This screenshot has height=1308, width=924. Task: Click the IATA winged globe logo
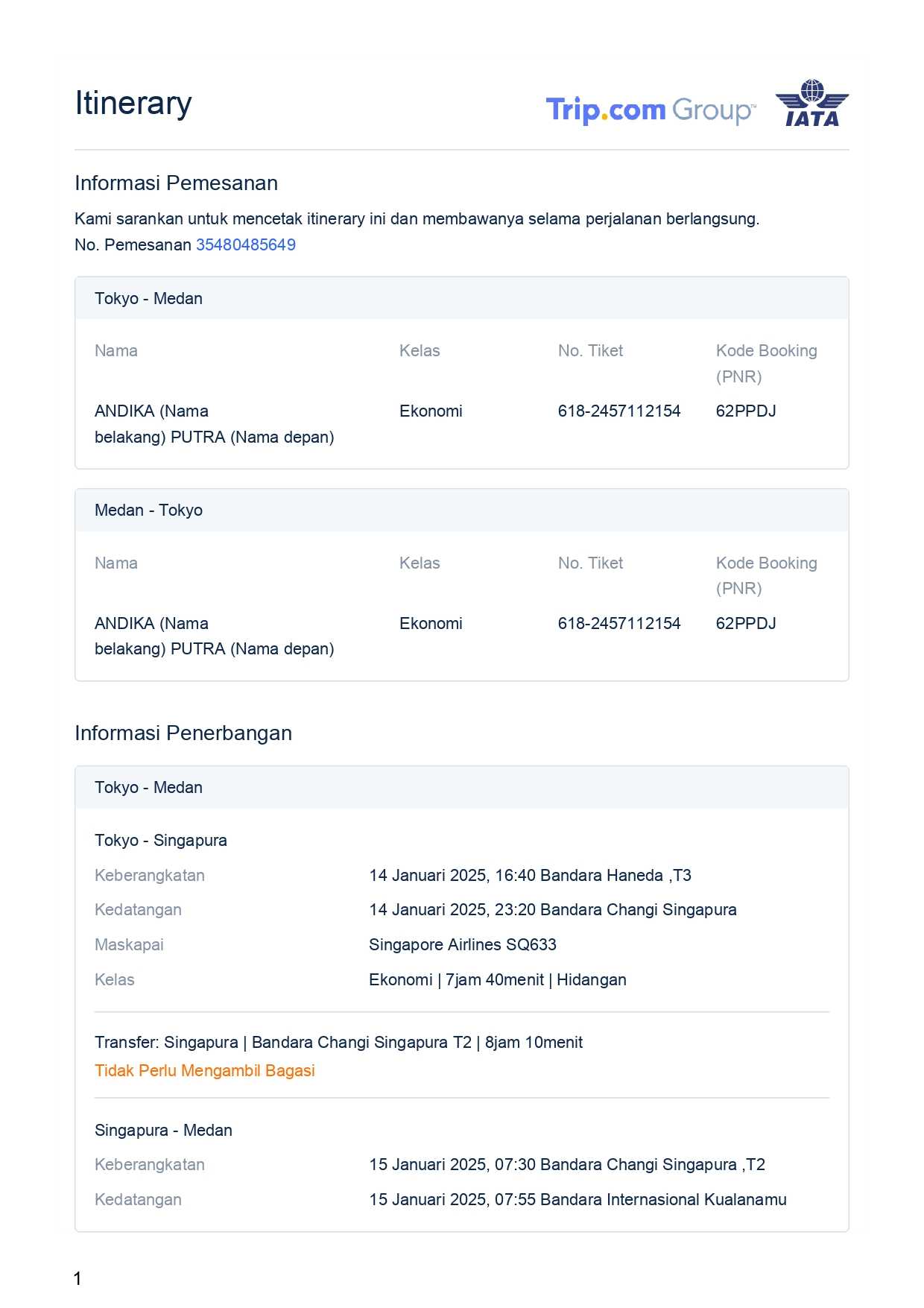pos(811,103)
